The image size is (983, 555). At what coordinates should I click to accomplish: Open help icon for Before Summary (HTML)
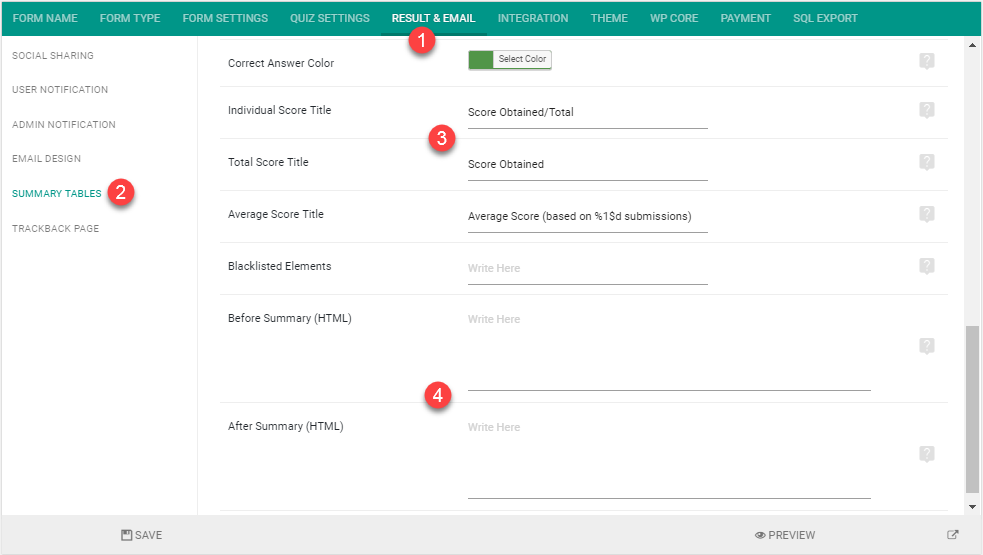tap(927, 346)
